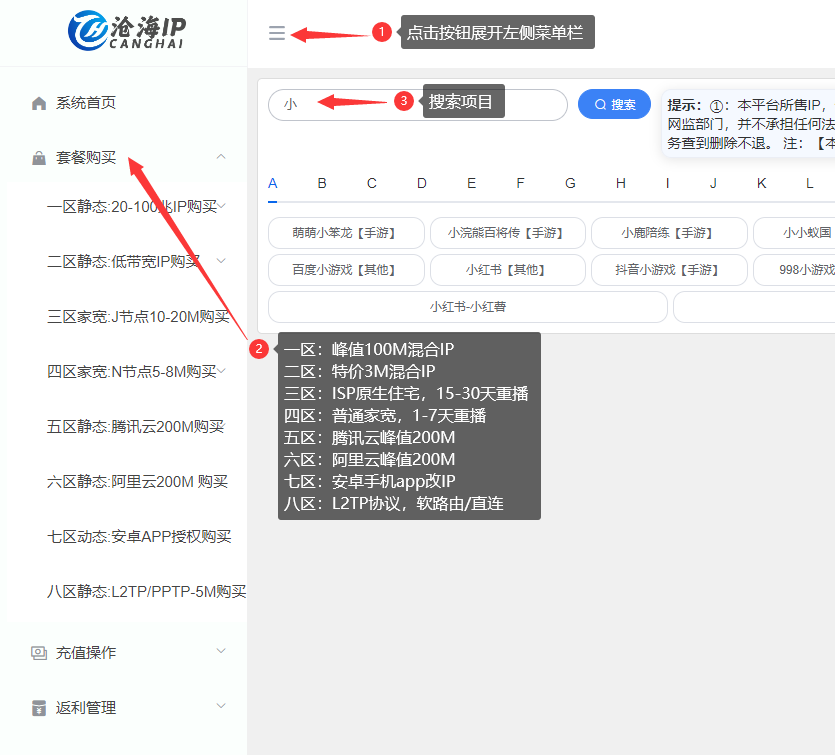835x755 pixels.
Task: Open 三区家宽:J节点10-20M购买 menu item
Action: click(x=138, y=317)
